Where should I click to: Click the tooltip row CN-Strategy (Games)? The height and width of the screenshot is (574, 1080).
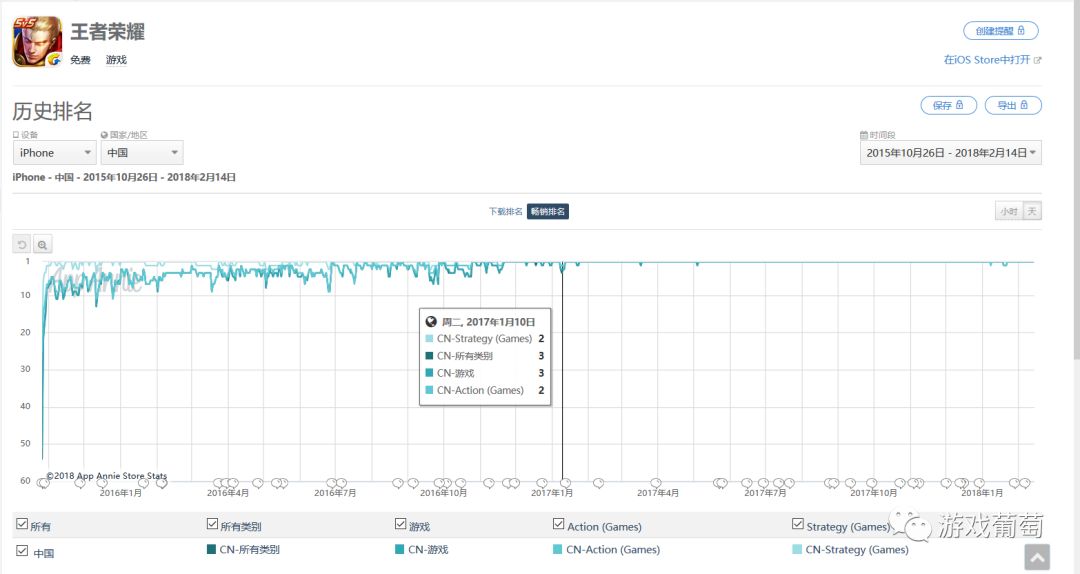click(x=485, y=338)
